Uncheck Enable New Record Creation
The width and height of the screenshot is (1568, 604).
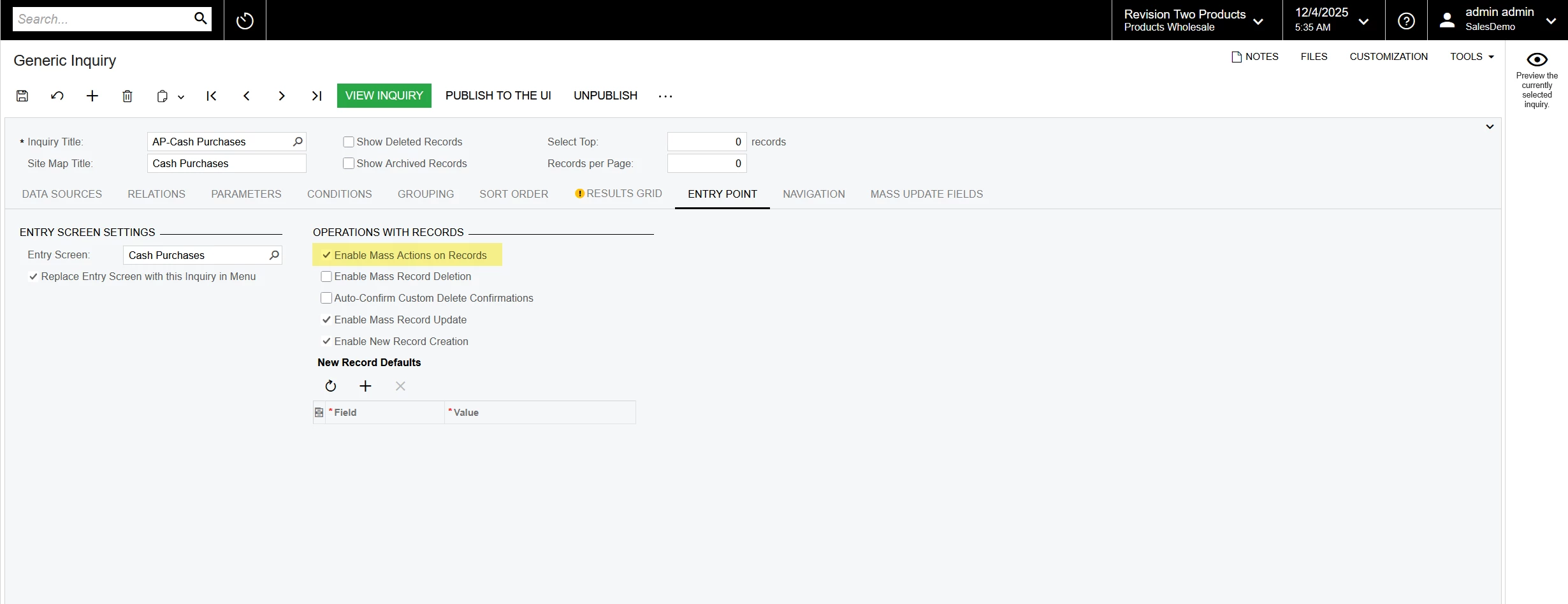[326, 341]
